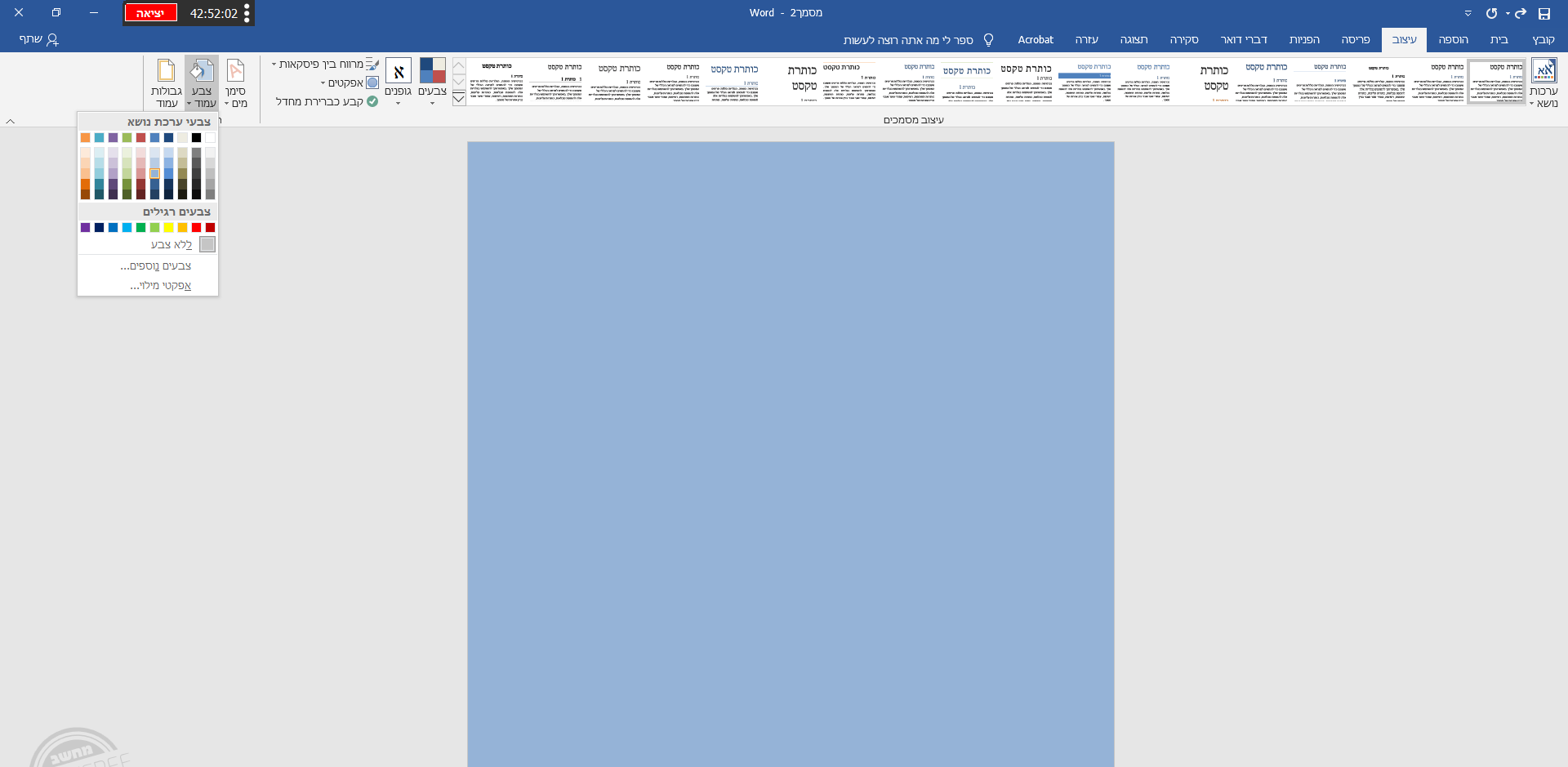Pick the dark red standard color swatch
Screen dimensions: 1568x767
coord(210,227)
